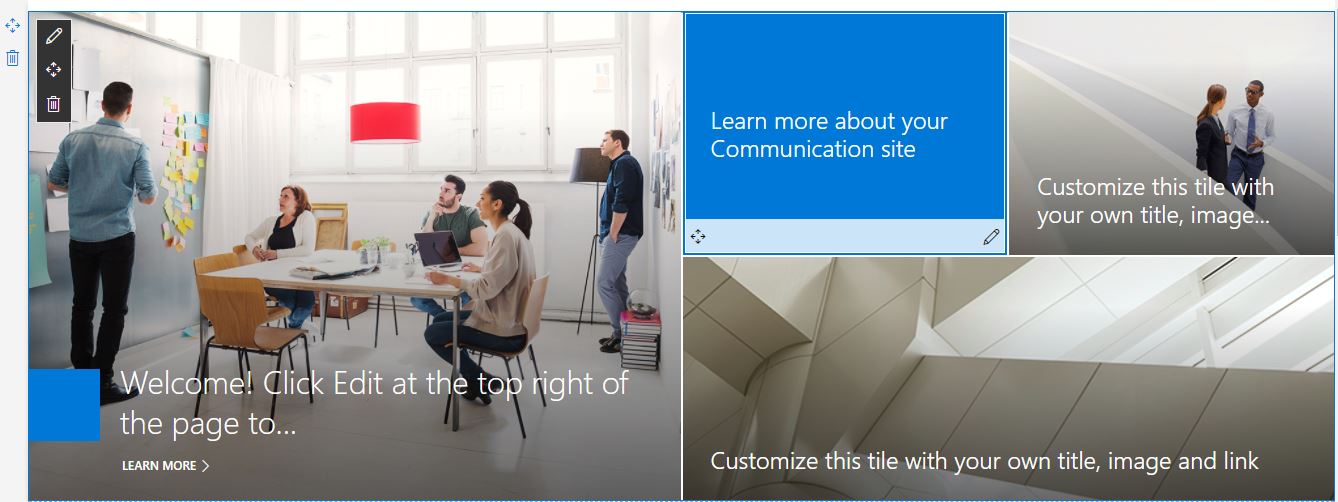Delete the section using left margin trash icon
Screen dimensions: 1338x502
pos(13,58)
